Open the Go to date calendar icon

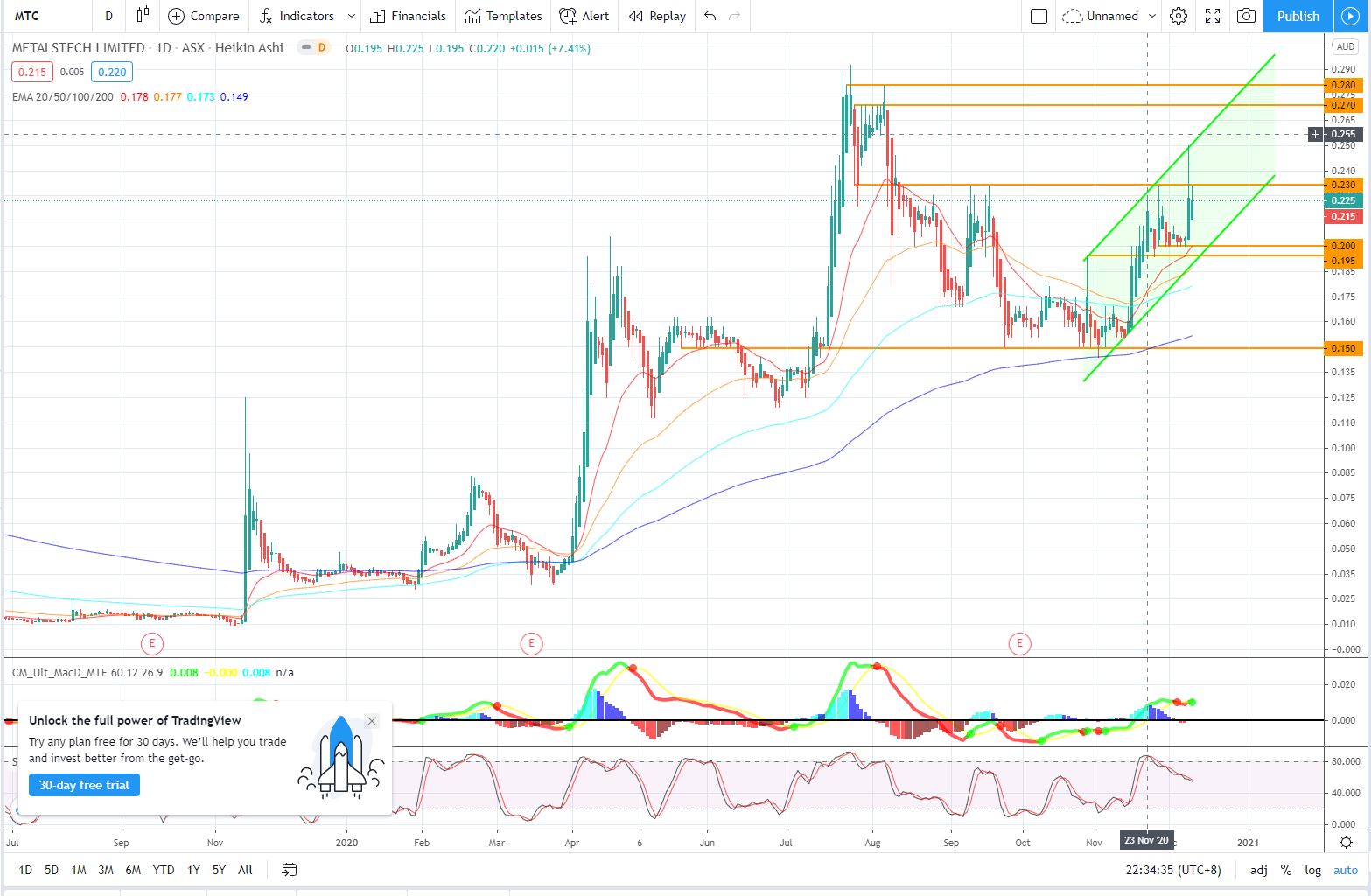point(290,870)
